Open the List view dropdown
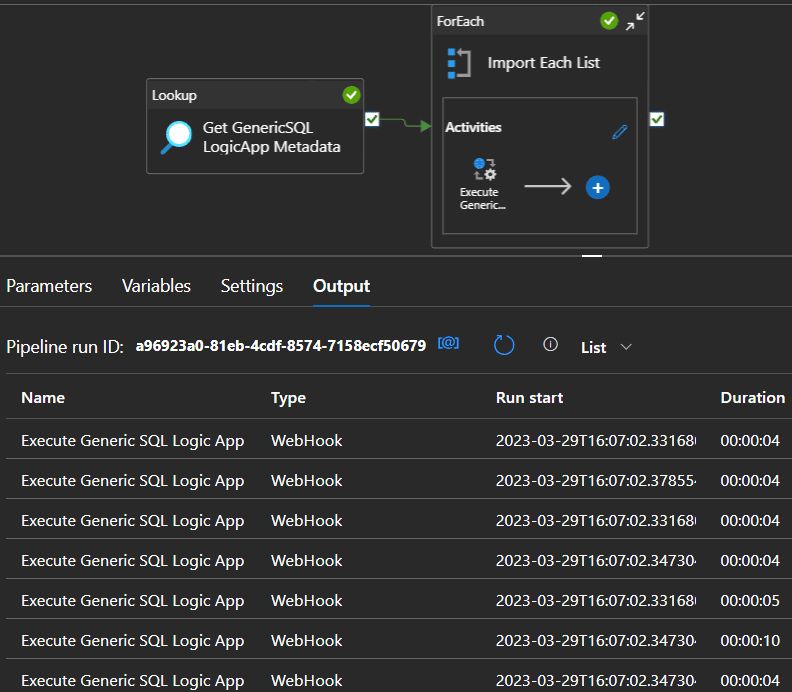This screenshot has height=692, width=792. [606, 347]
